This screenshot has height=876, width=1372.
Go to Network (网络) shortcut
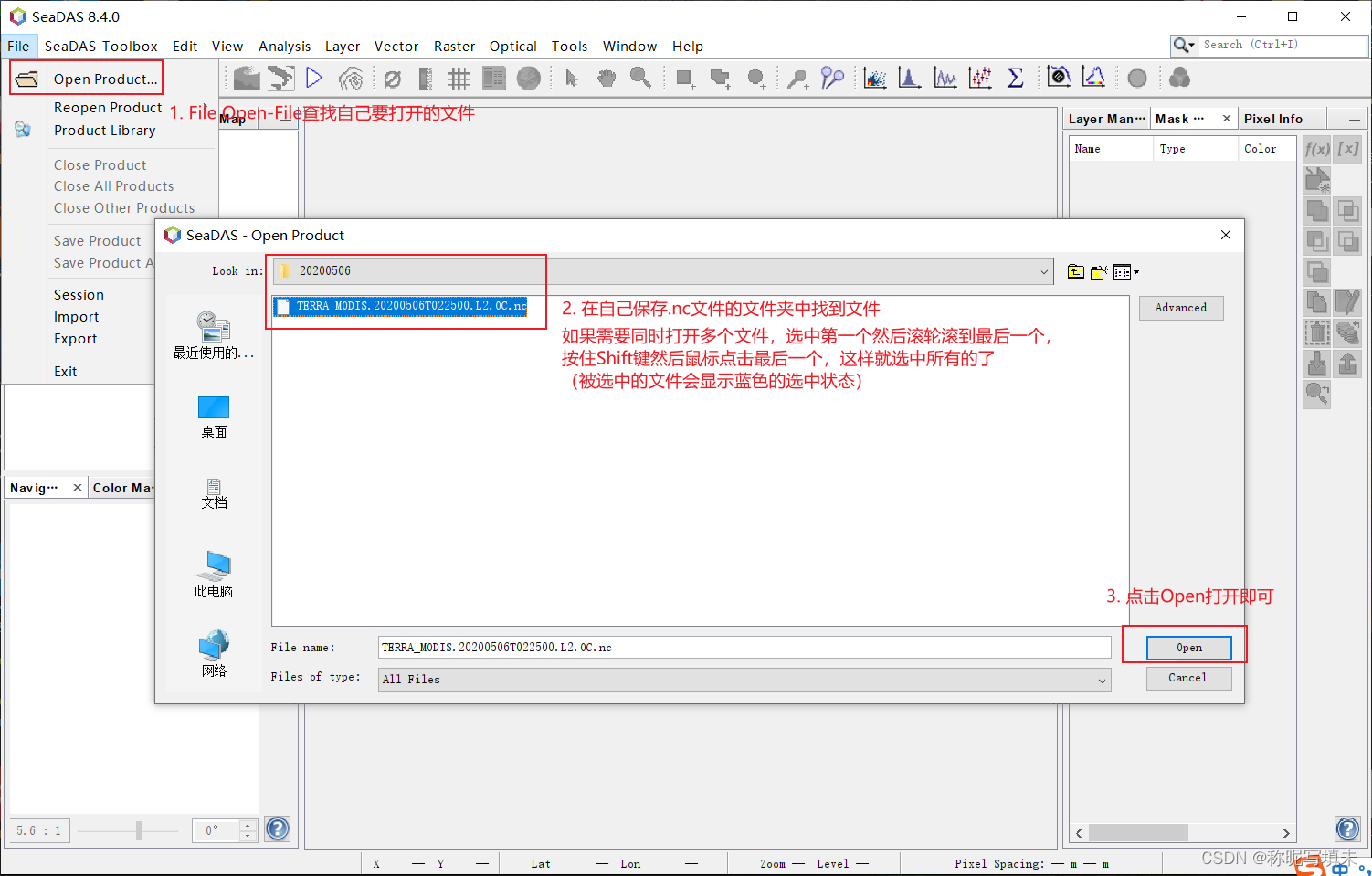pos(214,654)
